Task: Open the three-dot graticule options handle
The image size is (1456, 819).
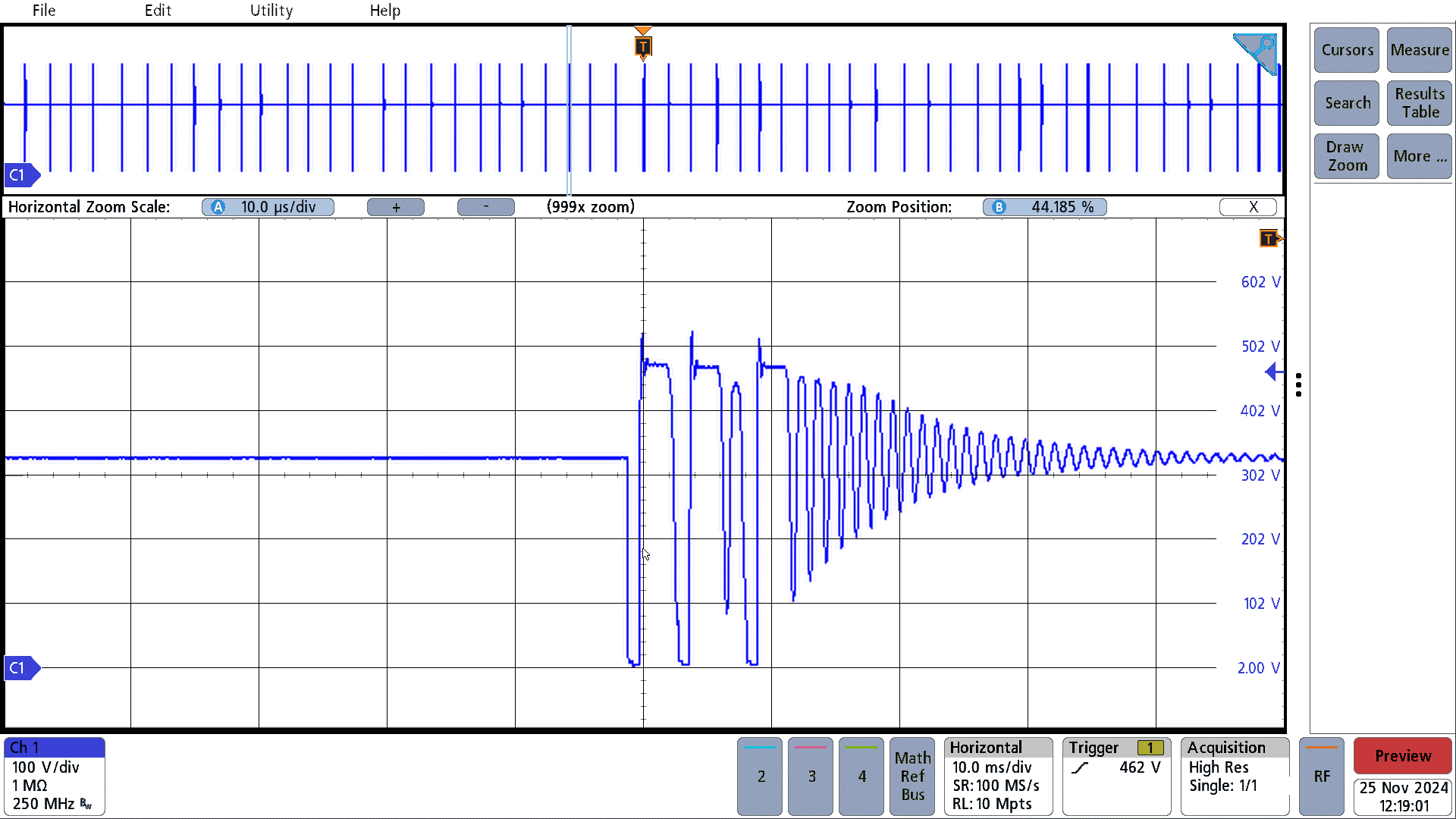Action: tap(1299, 384)
